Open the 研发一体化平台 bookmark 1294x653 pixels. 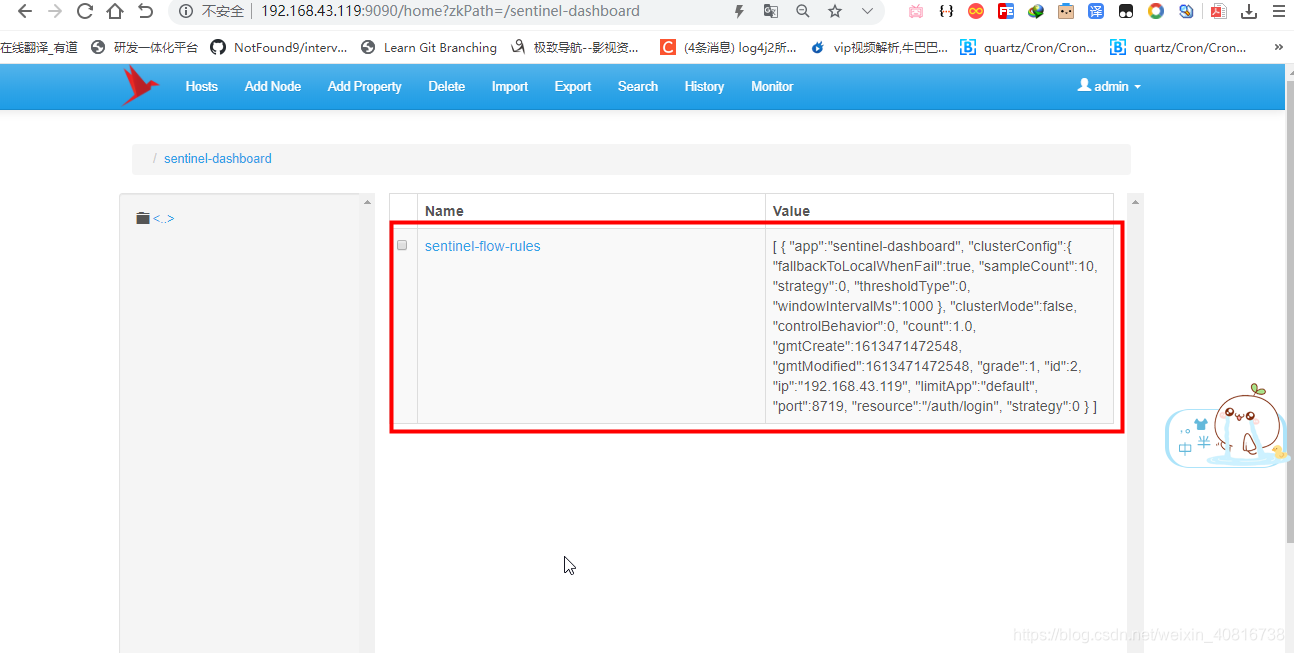[x=144, y=47]
